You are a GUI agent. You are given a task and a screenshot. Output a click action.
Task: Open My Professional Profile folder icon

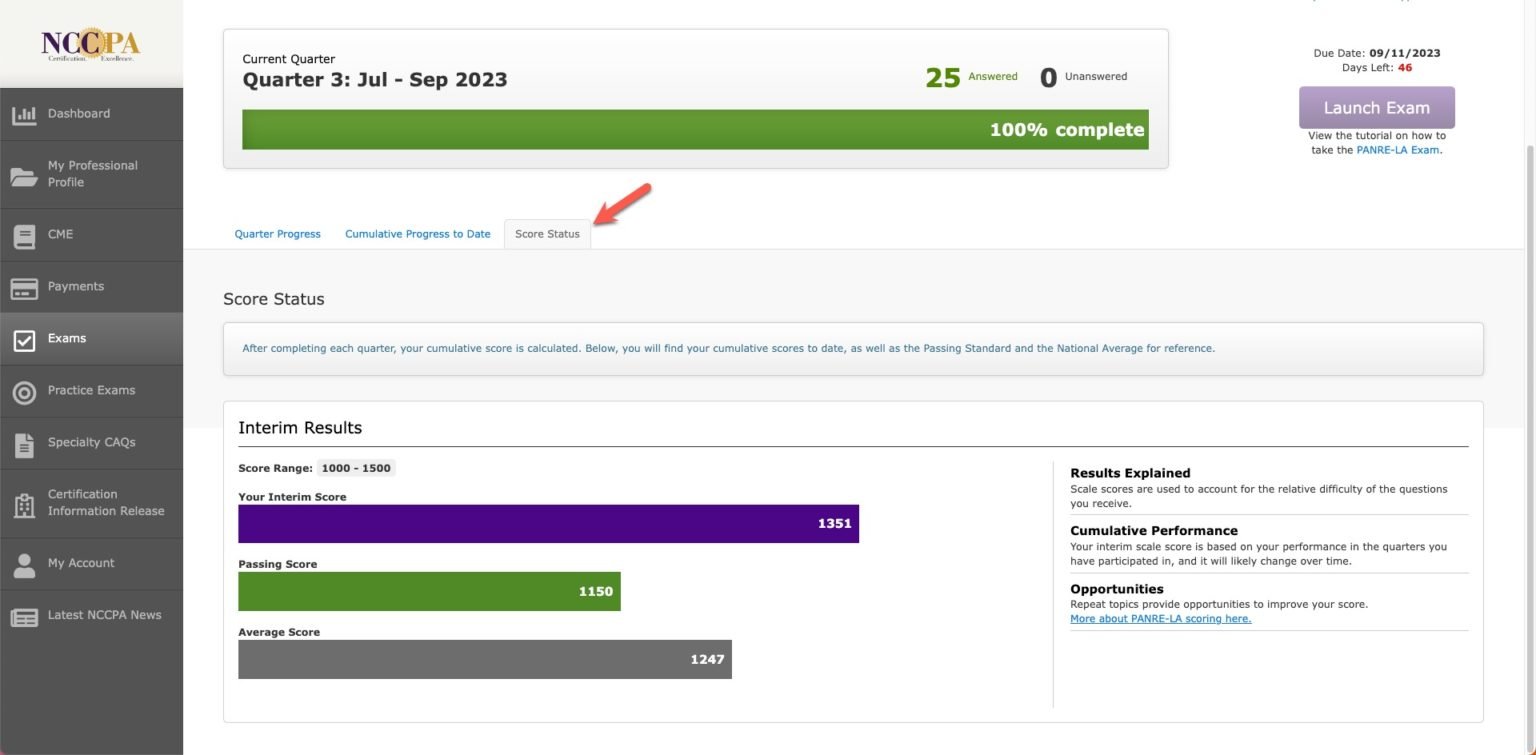24,176
